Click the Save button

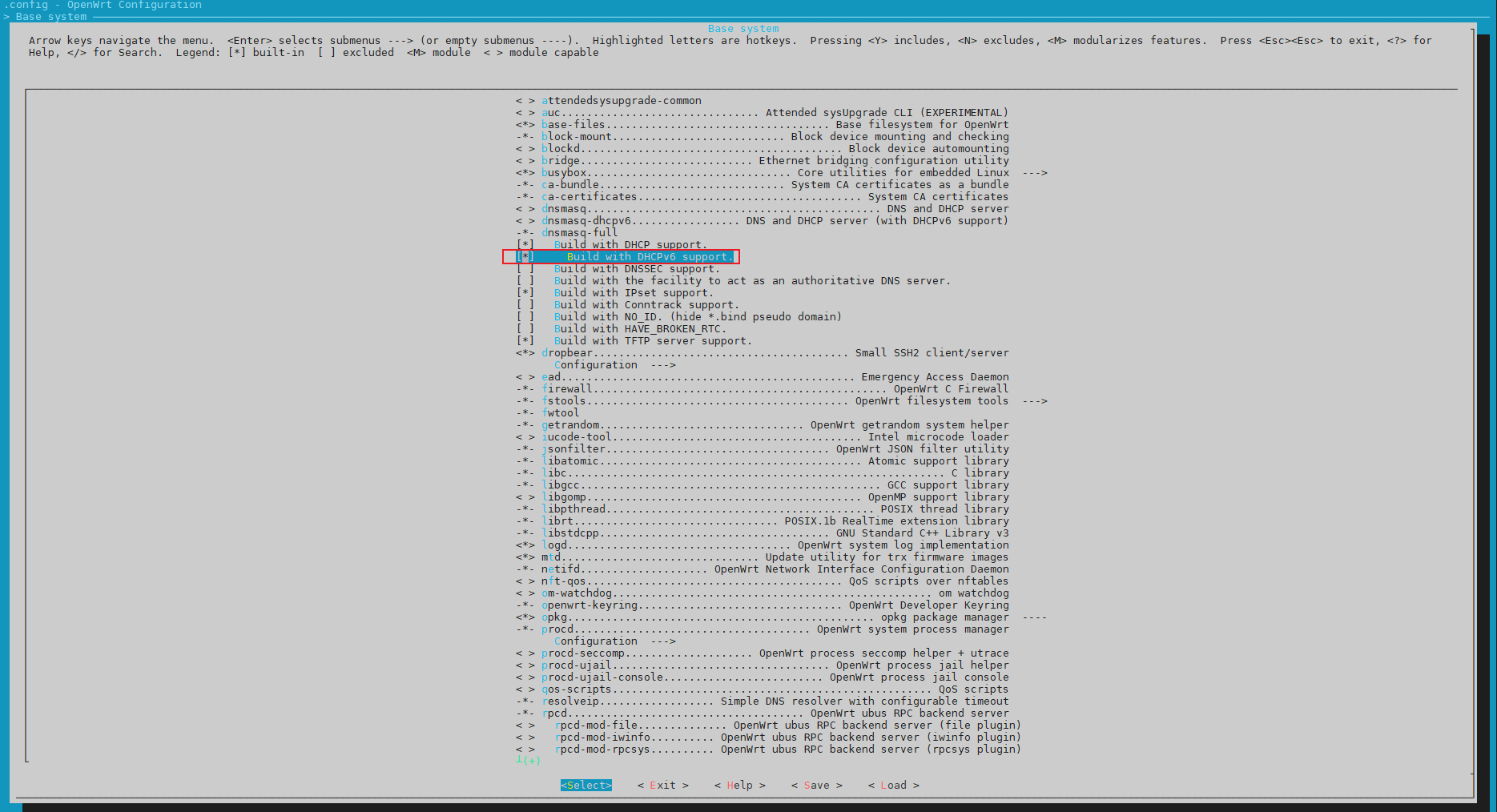[x=816, y=785]
